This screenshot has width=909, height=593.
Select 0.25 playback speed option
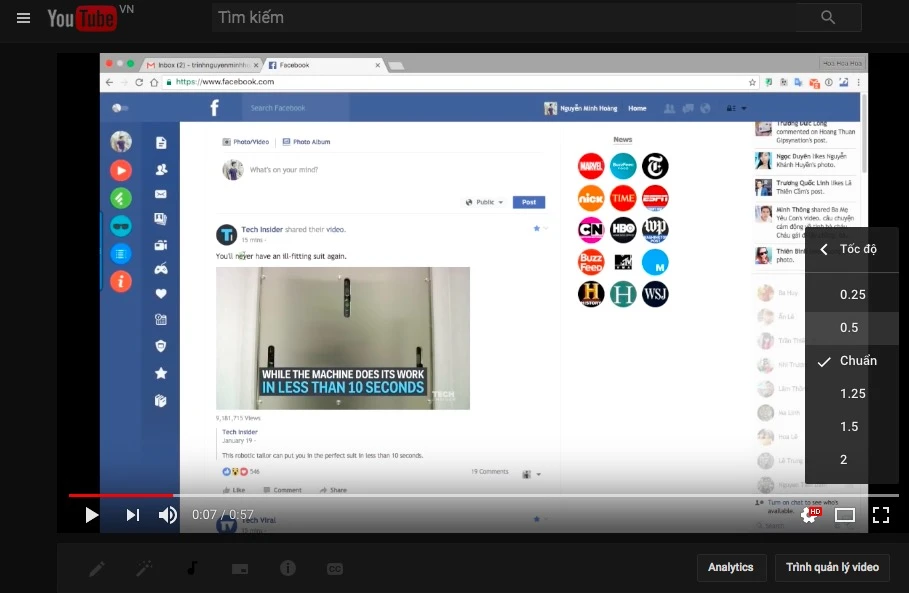pos(853,294)
